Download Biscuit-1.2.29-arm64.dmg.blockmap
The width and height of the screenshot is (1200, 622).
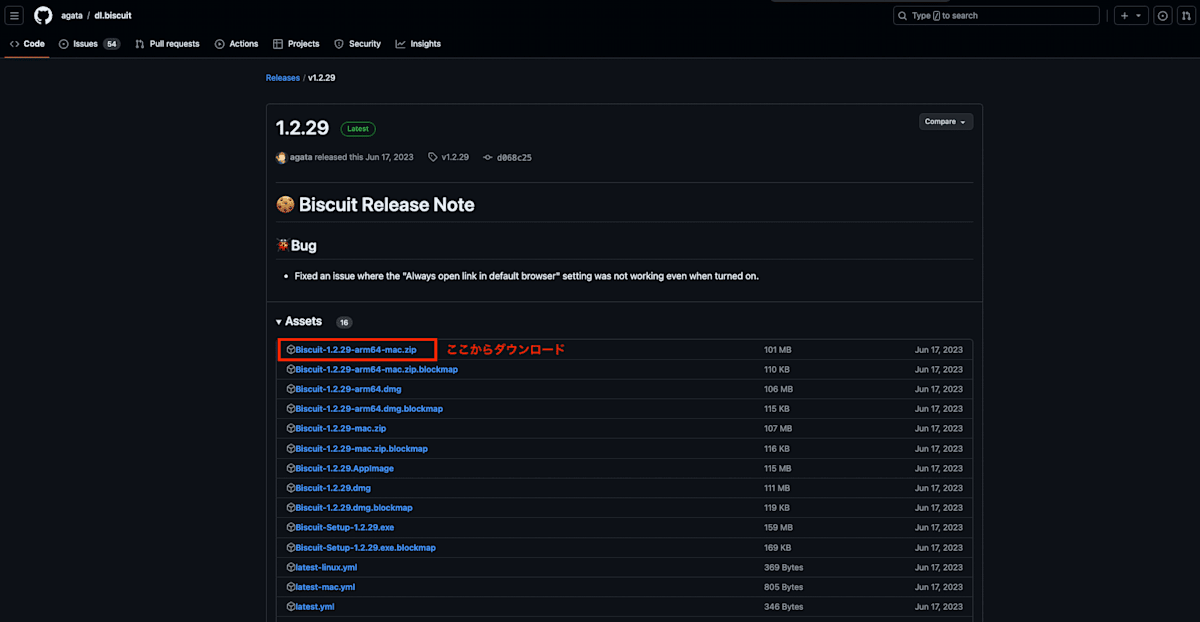(369, 409)
